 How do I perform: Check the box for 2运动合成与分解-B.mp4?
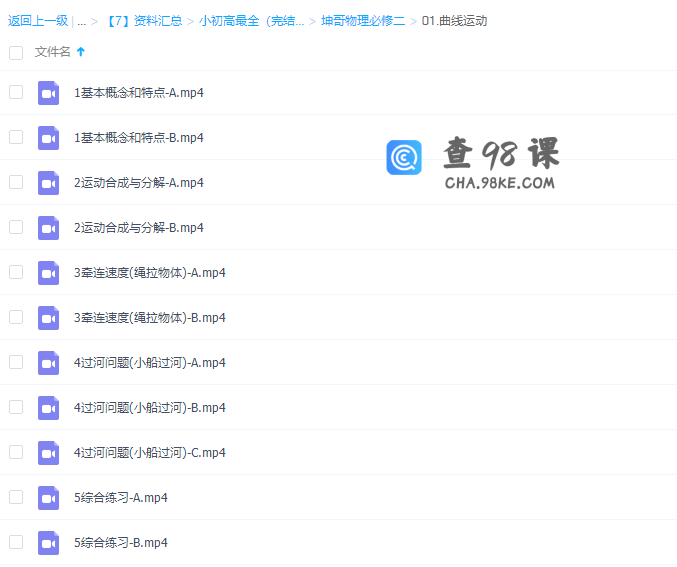(x=16, y=227)
